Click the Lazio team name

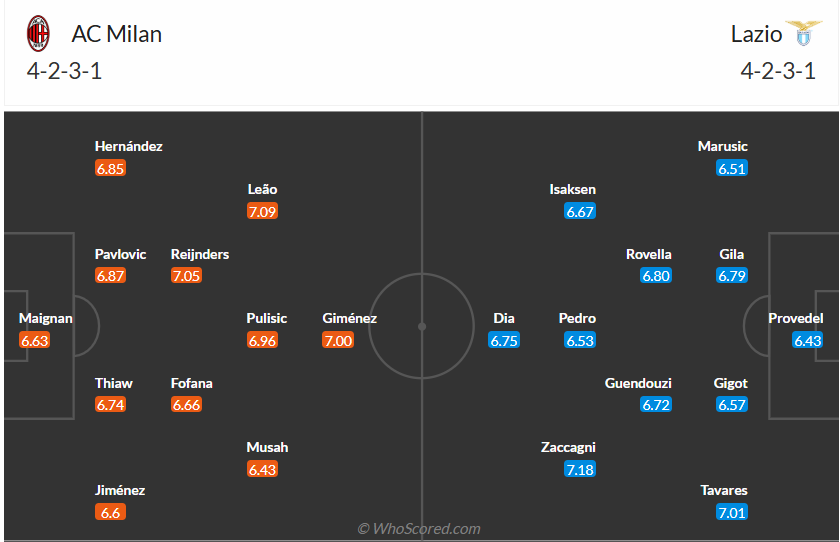(756, 34)
